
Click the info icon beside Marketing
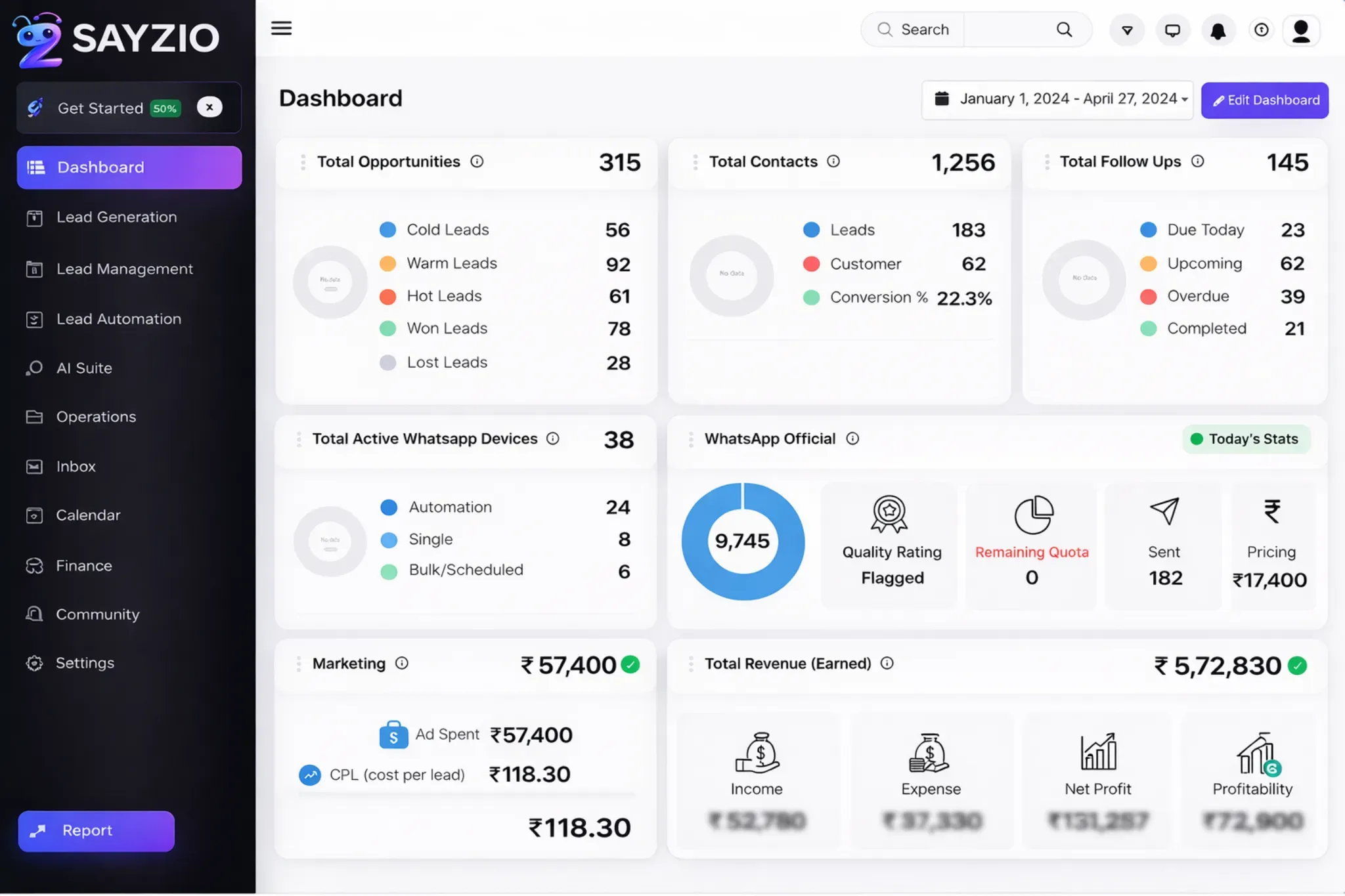tap(402, 664)
